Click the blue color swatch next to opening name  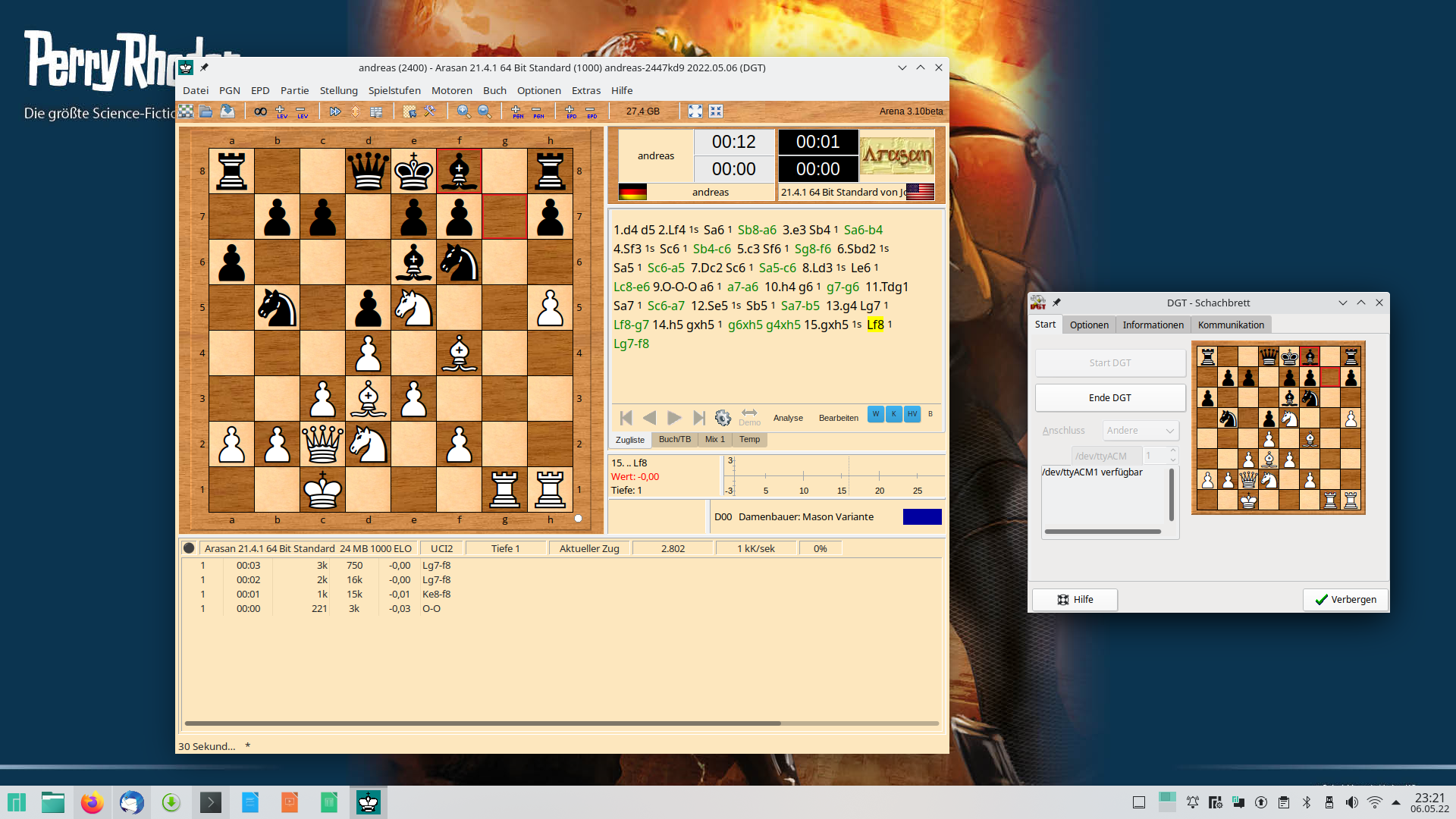(x=922, y=516)
